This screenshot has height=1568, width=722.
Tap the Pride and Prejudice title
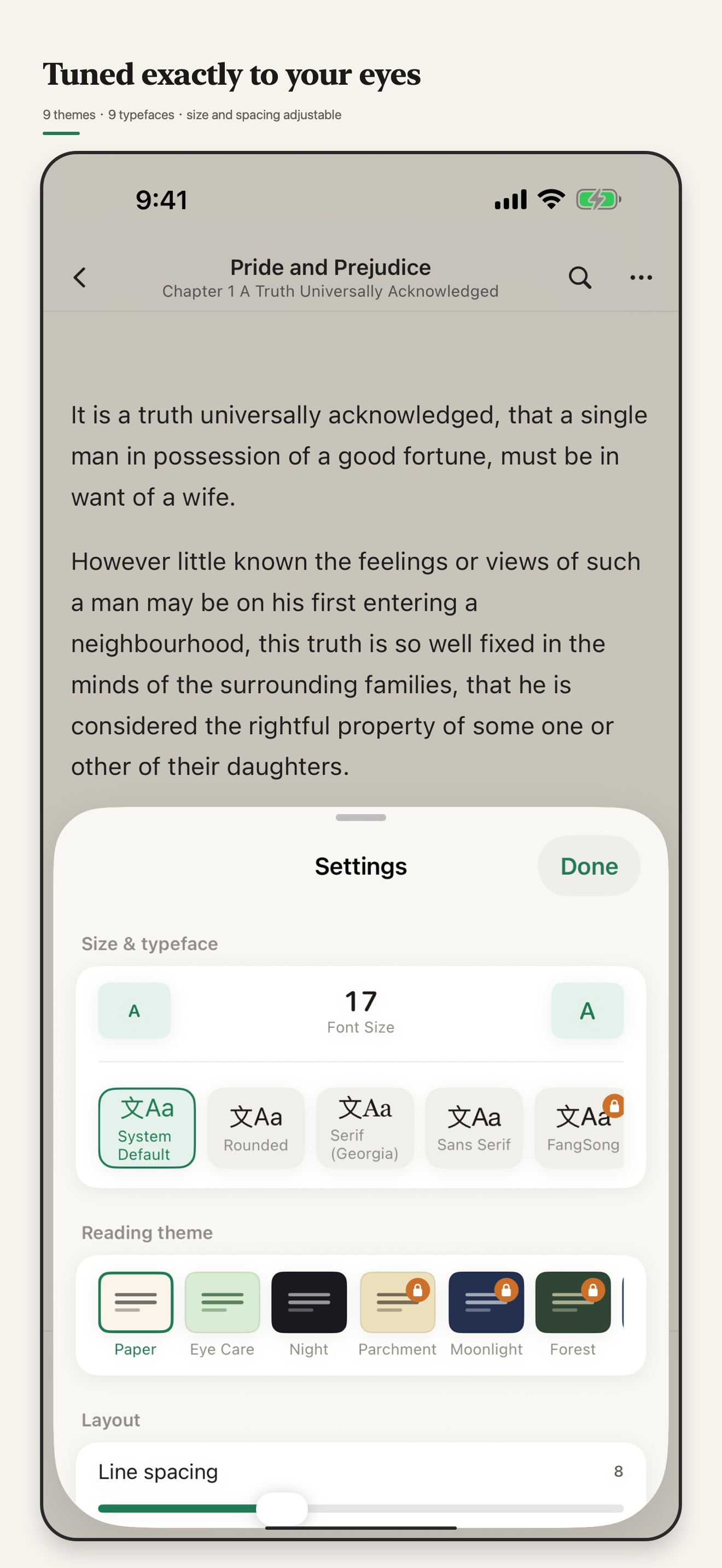[x=330, y=267]
